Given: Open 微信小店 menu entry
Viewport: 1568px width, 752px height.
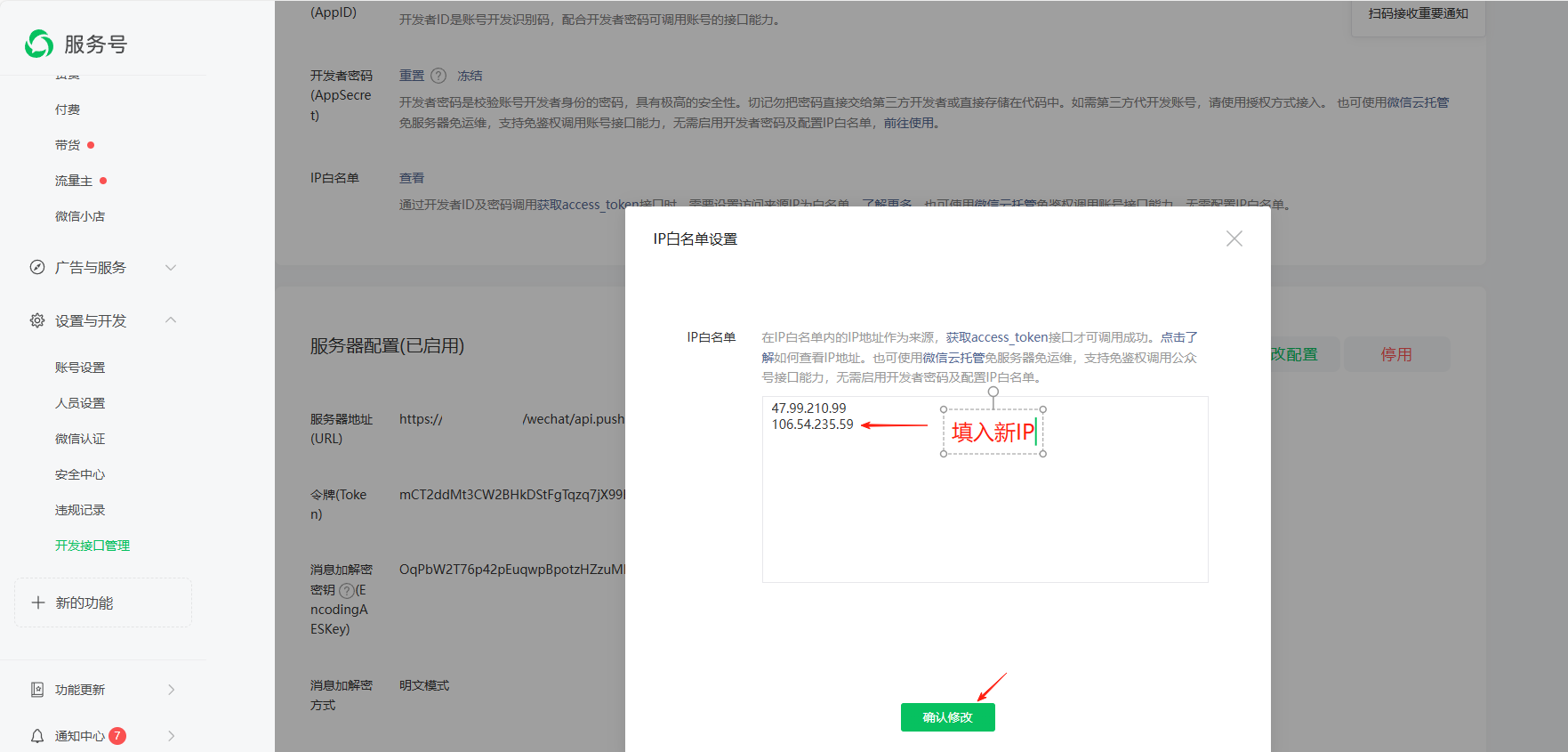Looking at the screenshot, I should tap(80, 216).
